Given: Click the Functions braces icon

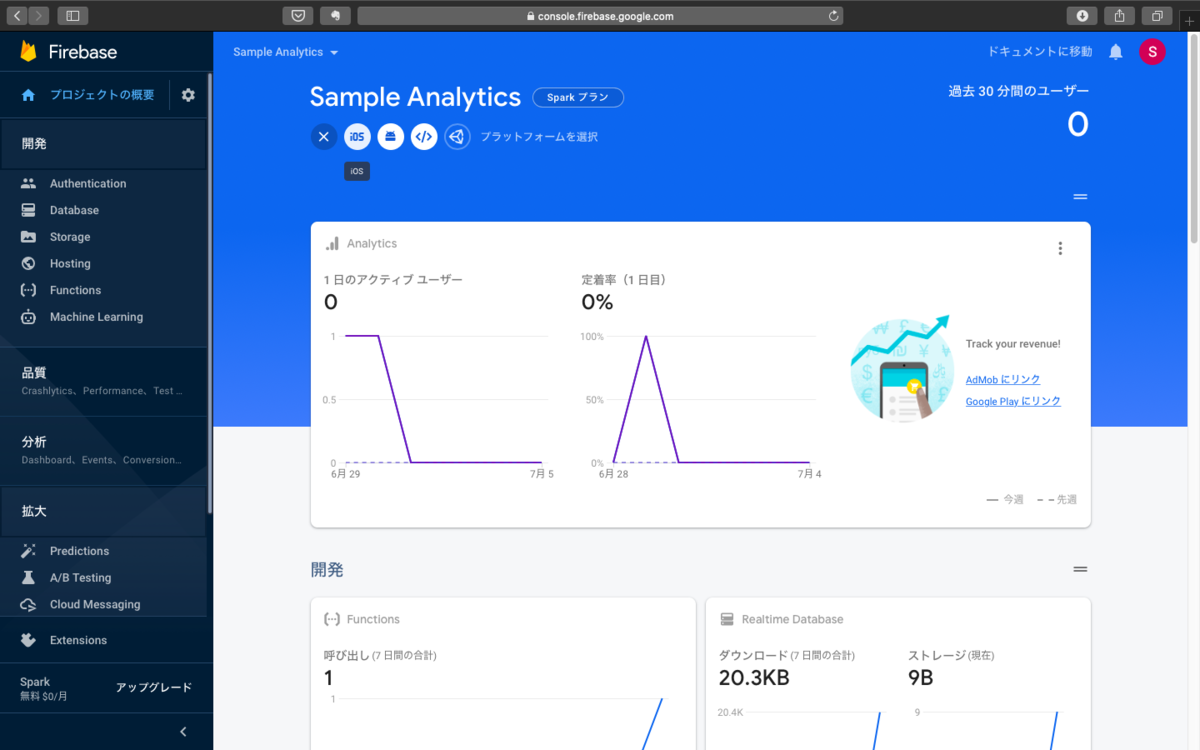Looking at the screenshot, I should [x=29, y=290].
